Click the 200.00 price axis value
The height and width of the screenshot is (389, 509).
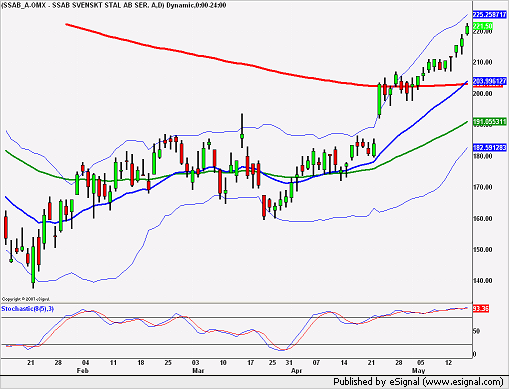point(482,94)
